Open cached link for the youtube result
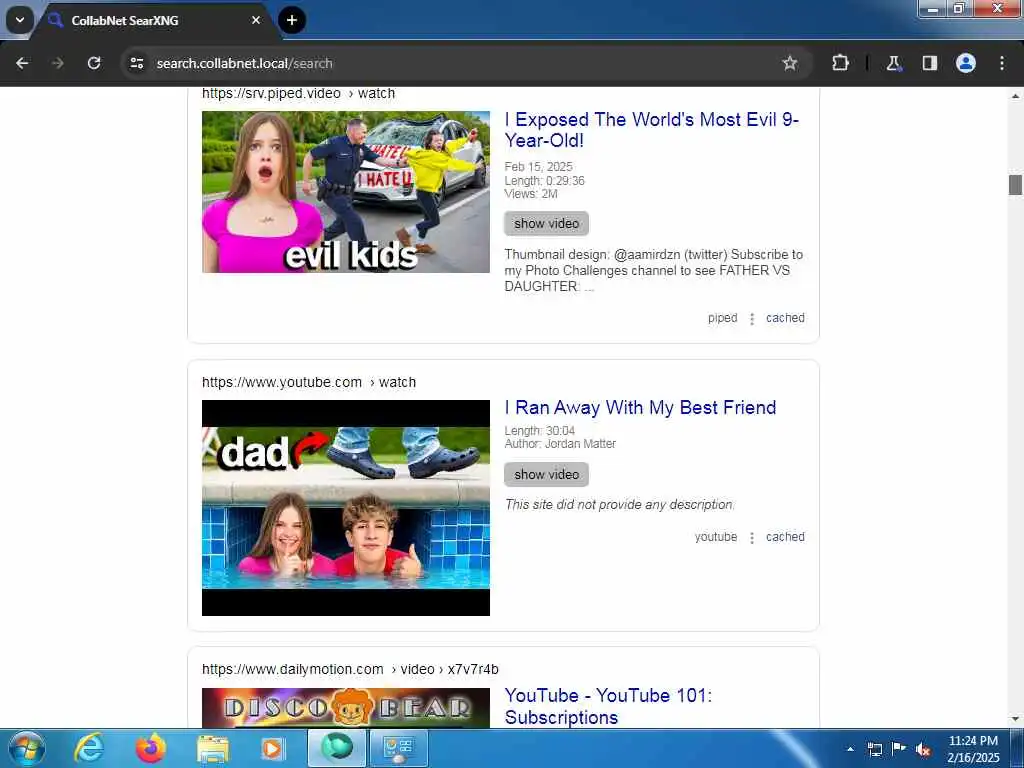 [x=785, y=537]
